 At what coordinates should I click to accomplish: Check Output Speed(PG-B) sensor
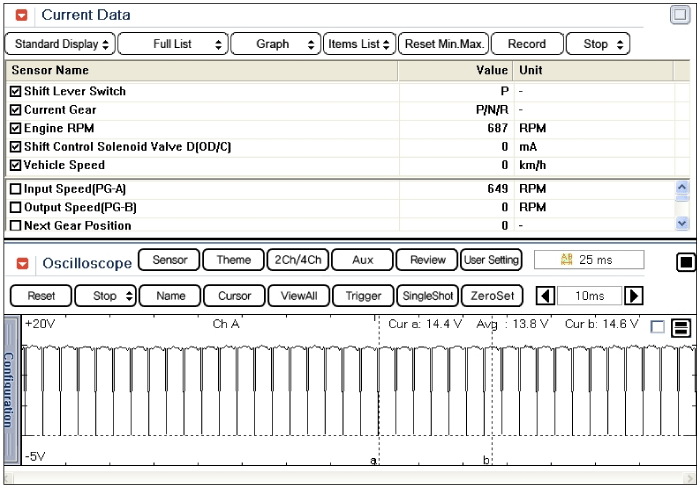point(15,207)
